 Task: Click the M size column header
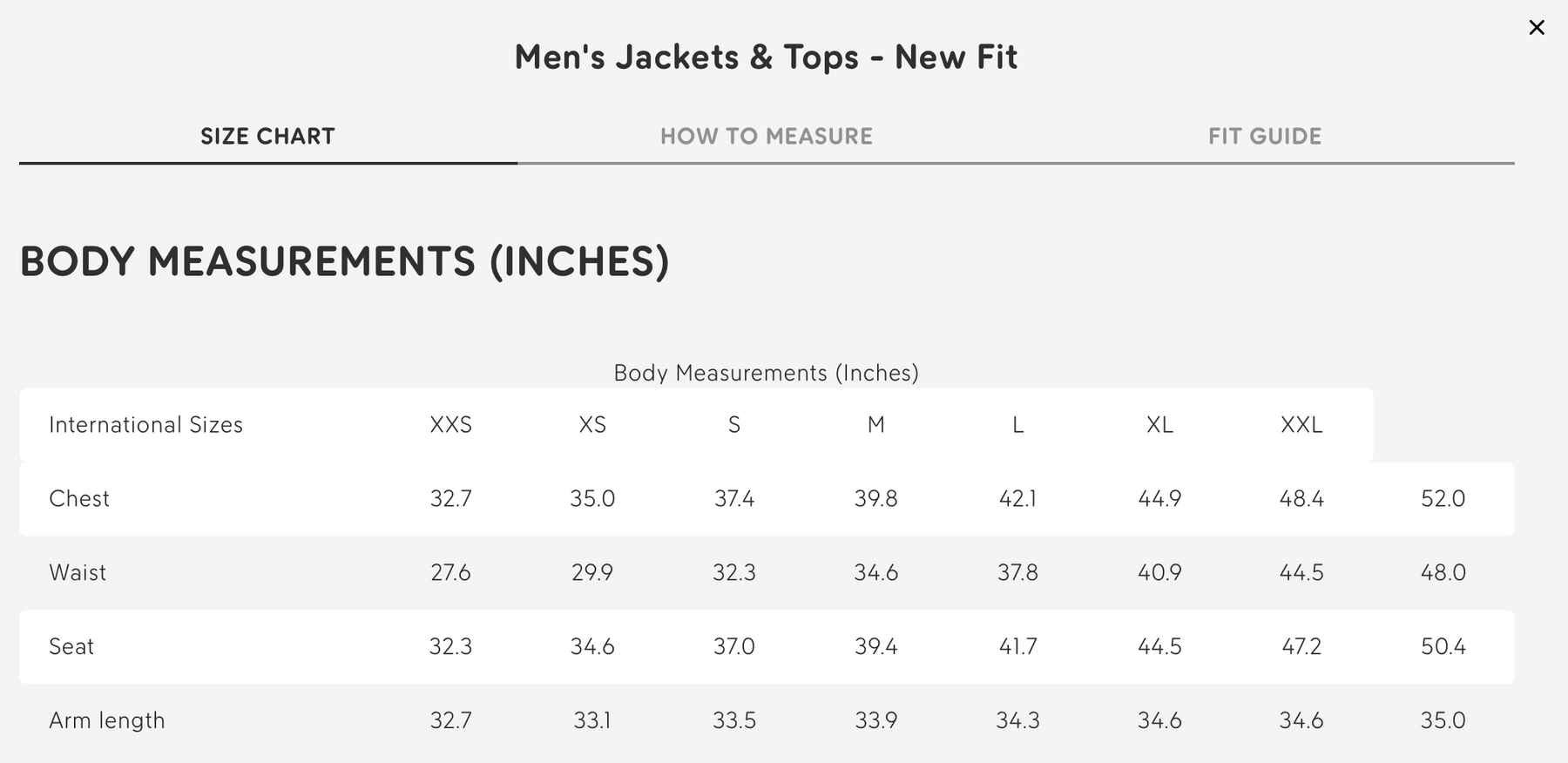(x=875, y=425)
